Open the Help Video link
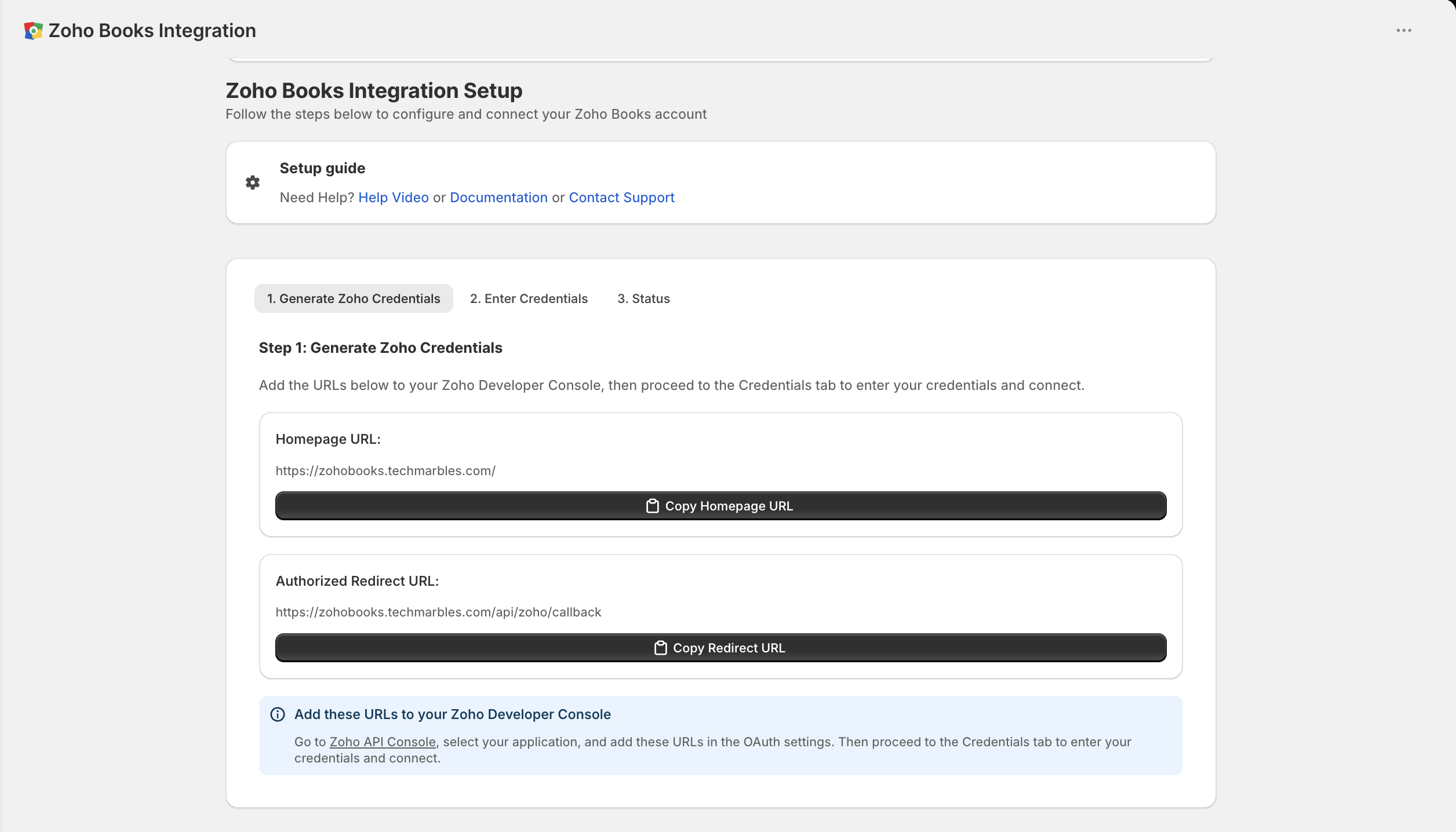This screenshot has width=1456, height=832. (x=394, y=198)
